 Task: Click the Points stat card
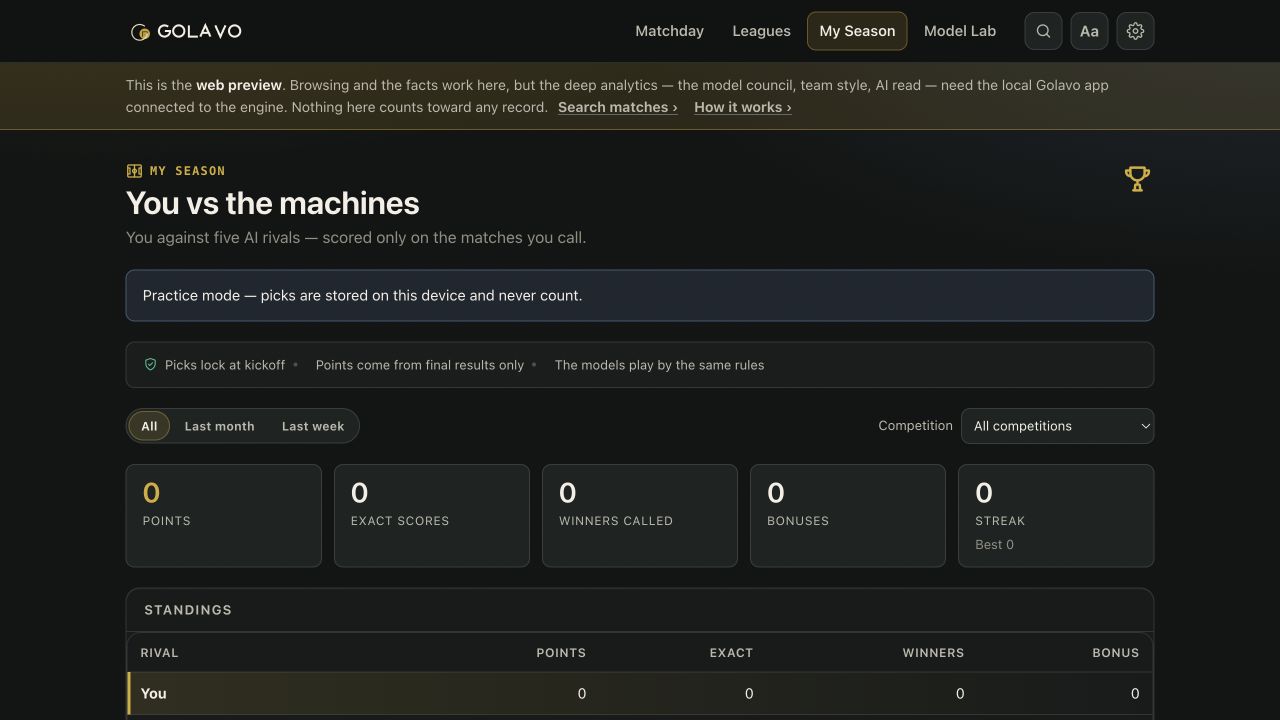click(x=224, y=515)
